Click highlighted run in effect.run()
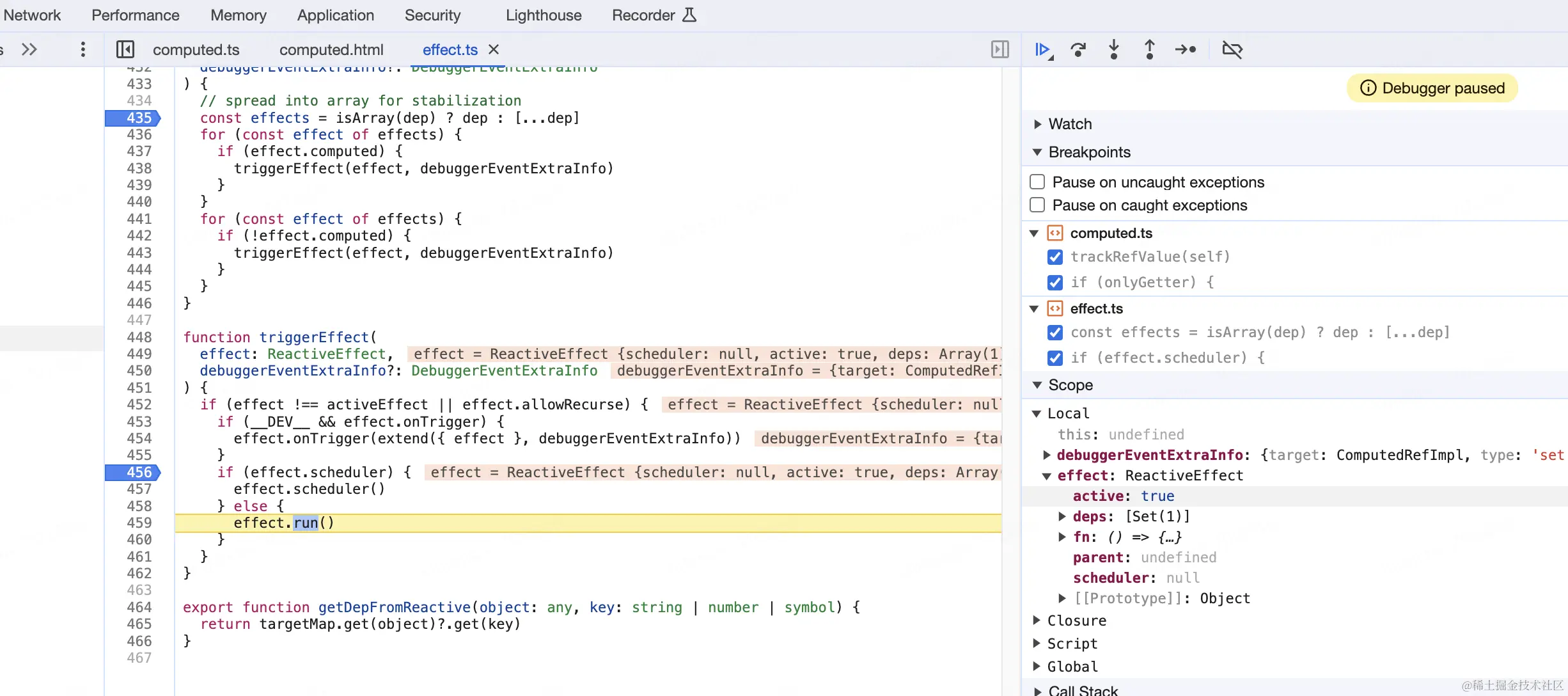1568x696 pixels. coord(306,523)
